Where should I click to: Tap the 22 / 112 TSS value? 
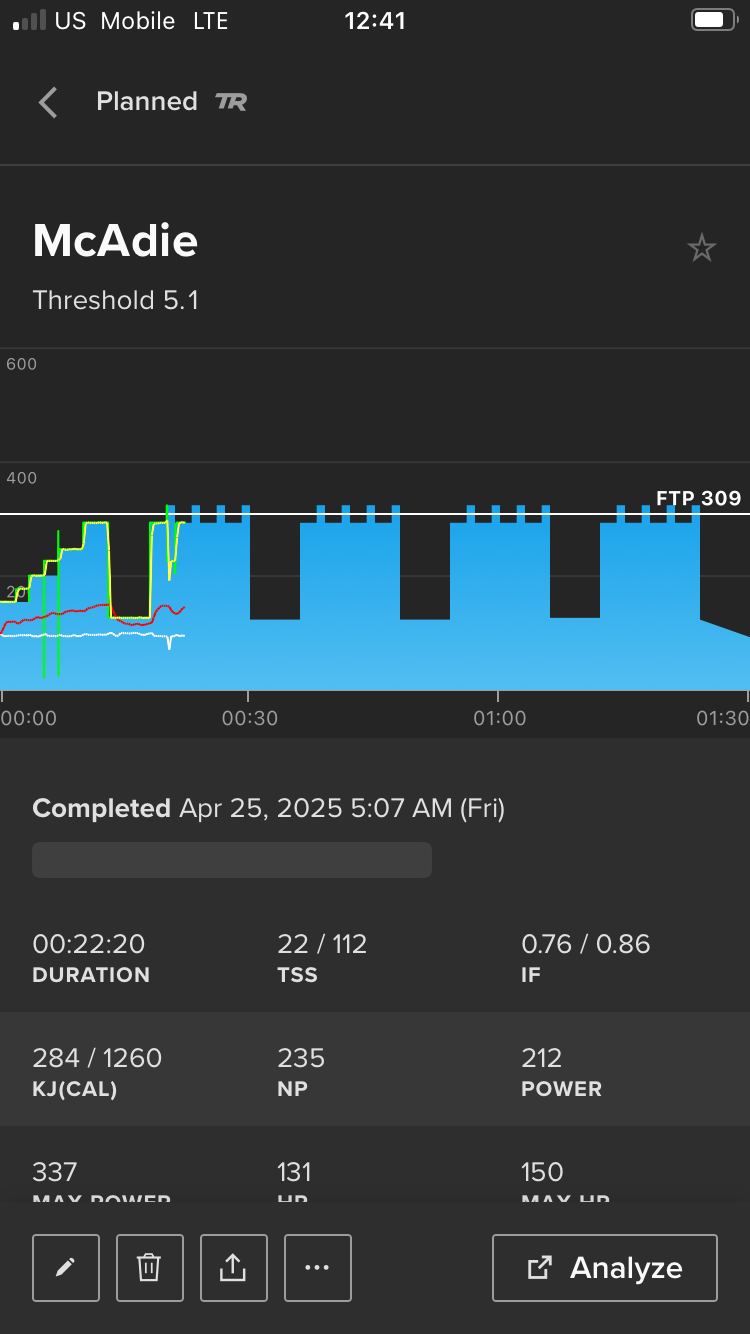pos(322,944)
